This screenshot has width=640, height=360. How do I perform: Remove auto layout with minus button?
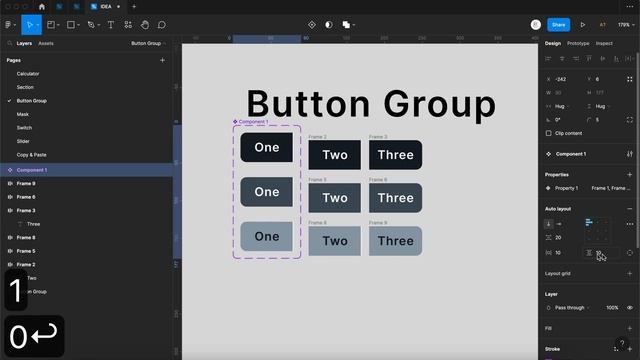(630, 209)
